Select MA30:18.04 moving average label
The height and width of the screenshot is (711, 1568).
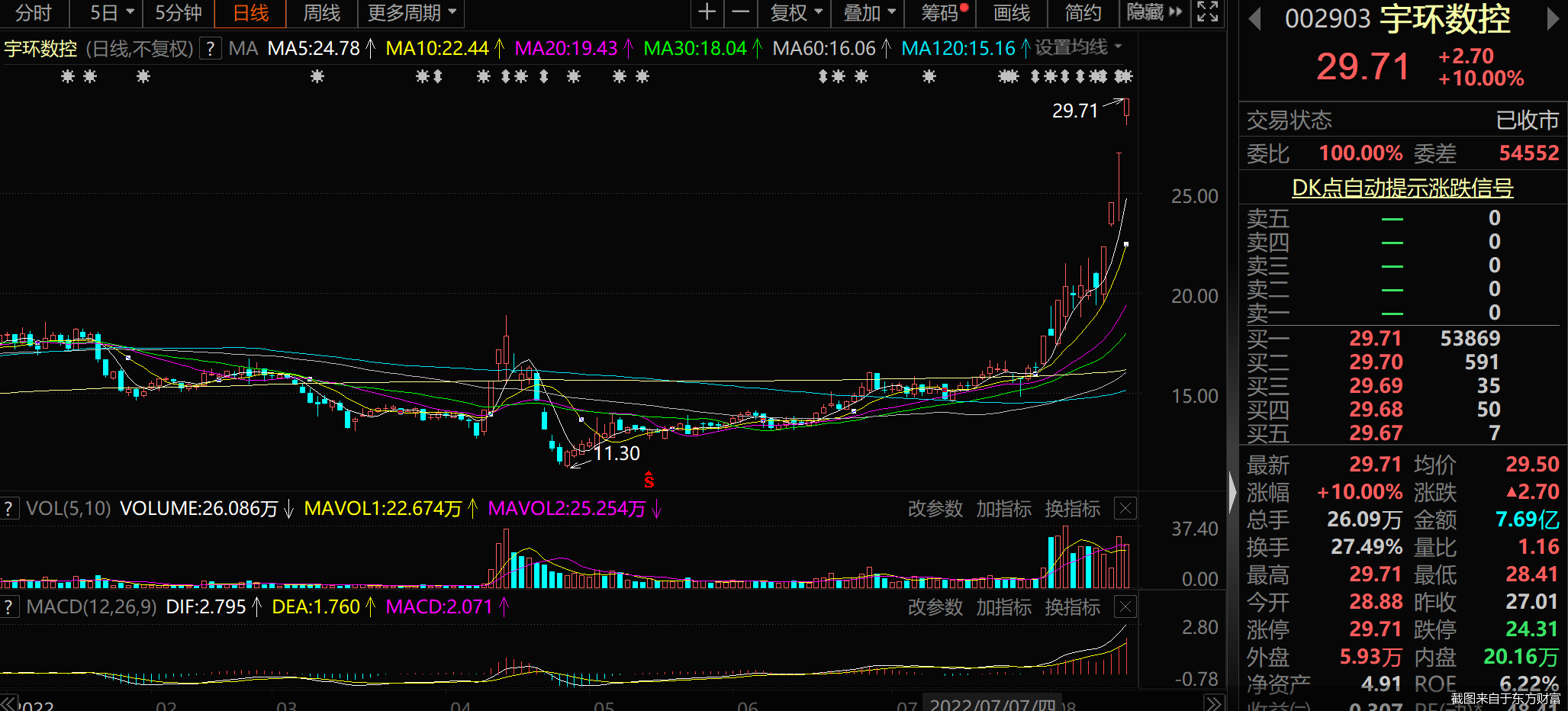click(x=694, y=49)
